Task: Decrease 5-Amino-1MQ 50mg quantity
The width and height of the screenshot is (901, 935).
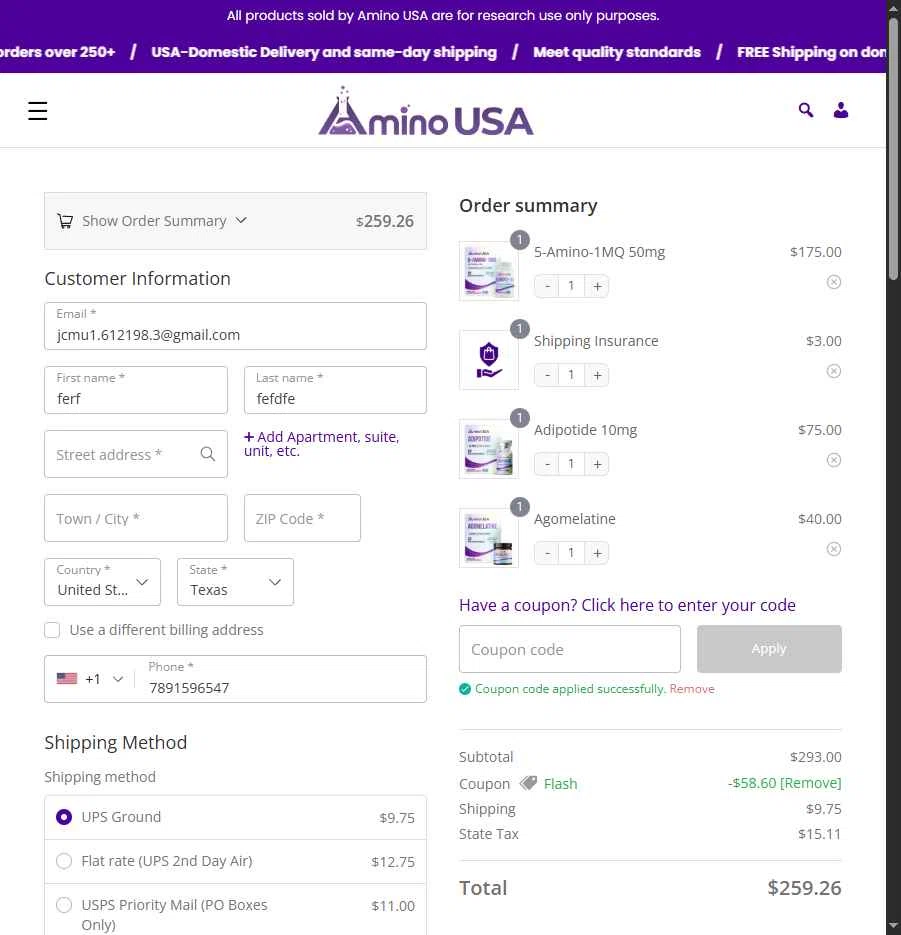Action: (x=547, y=286)
